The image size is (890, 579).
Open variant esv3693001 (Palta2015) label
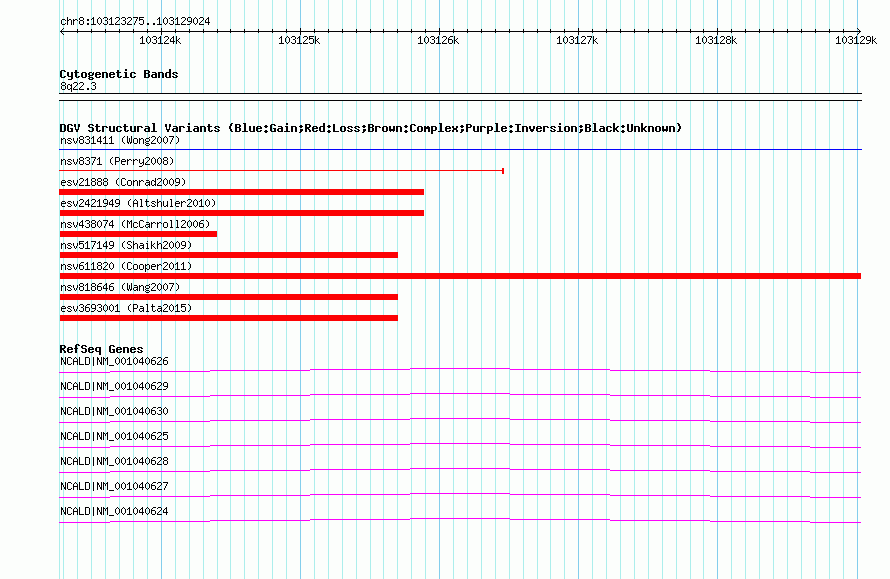click(126, 308)
